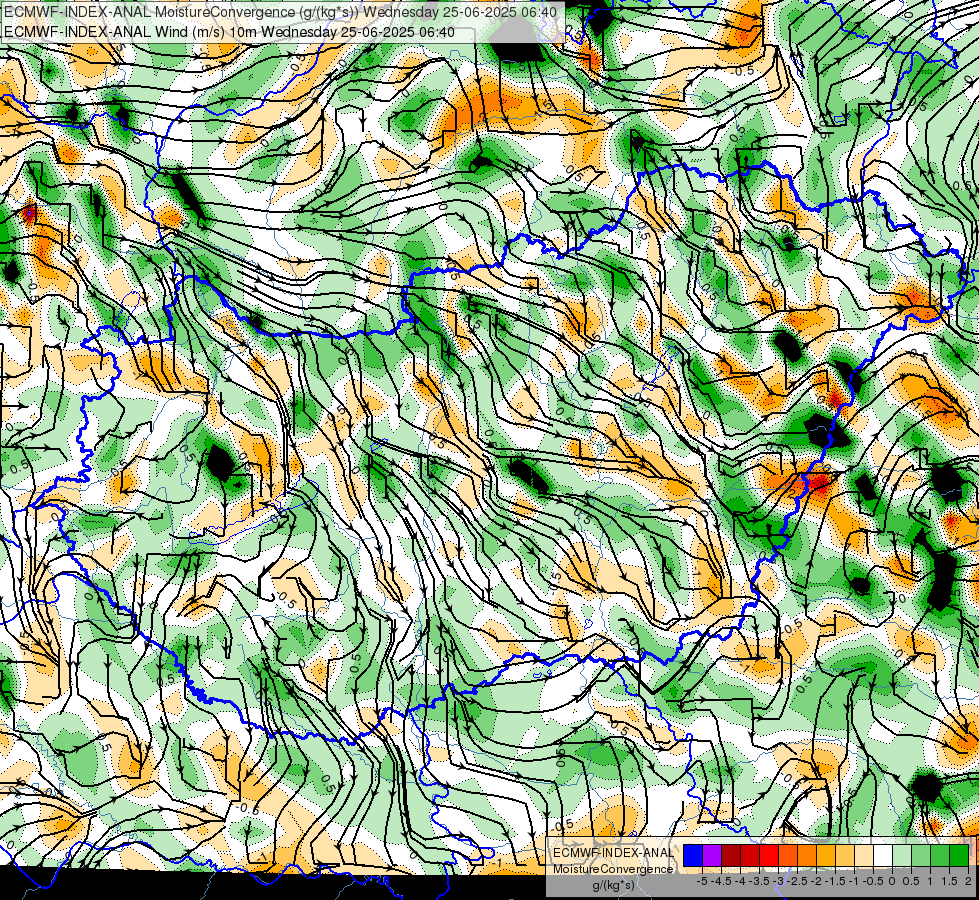Select the purple swatch in the legend
The height and width of the screenshot is (900, 979).
coord(712,855)
